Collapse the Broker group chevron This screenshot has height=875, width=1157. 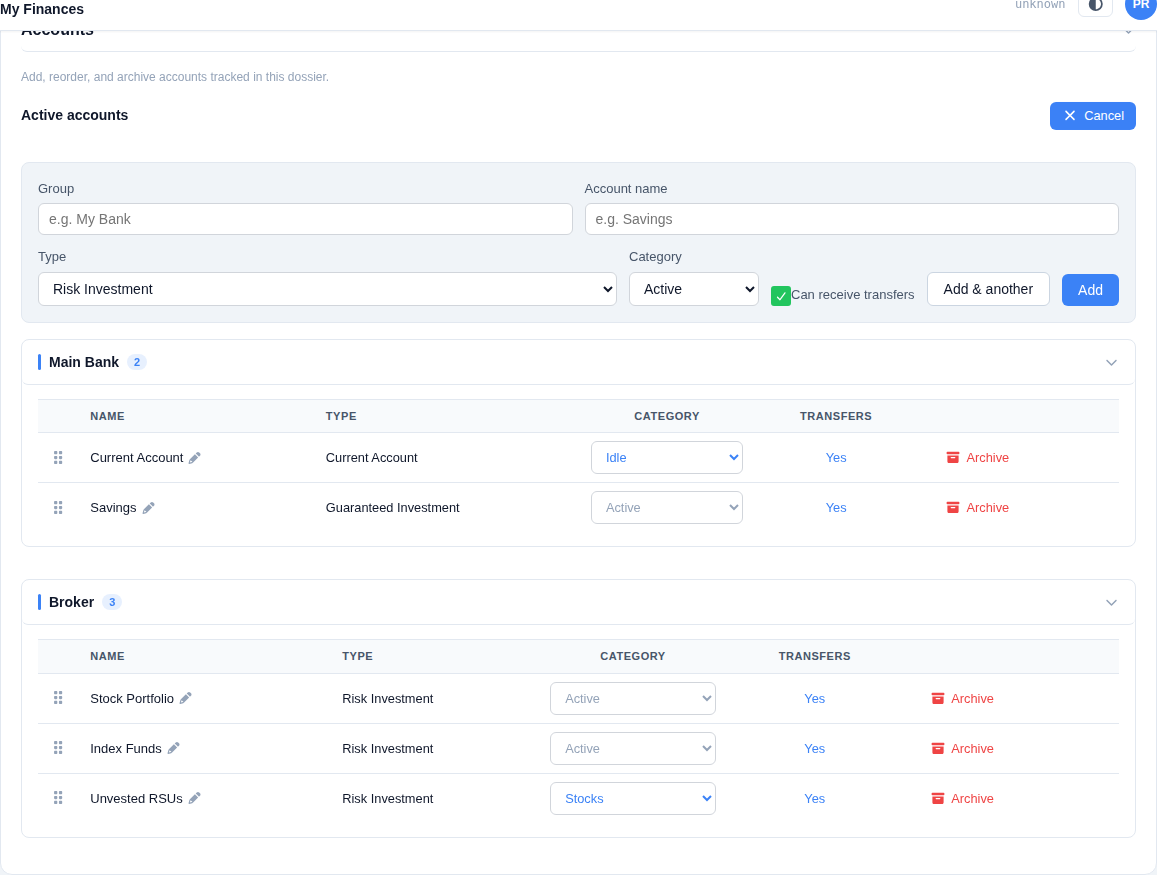click(1111, 603)
